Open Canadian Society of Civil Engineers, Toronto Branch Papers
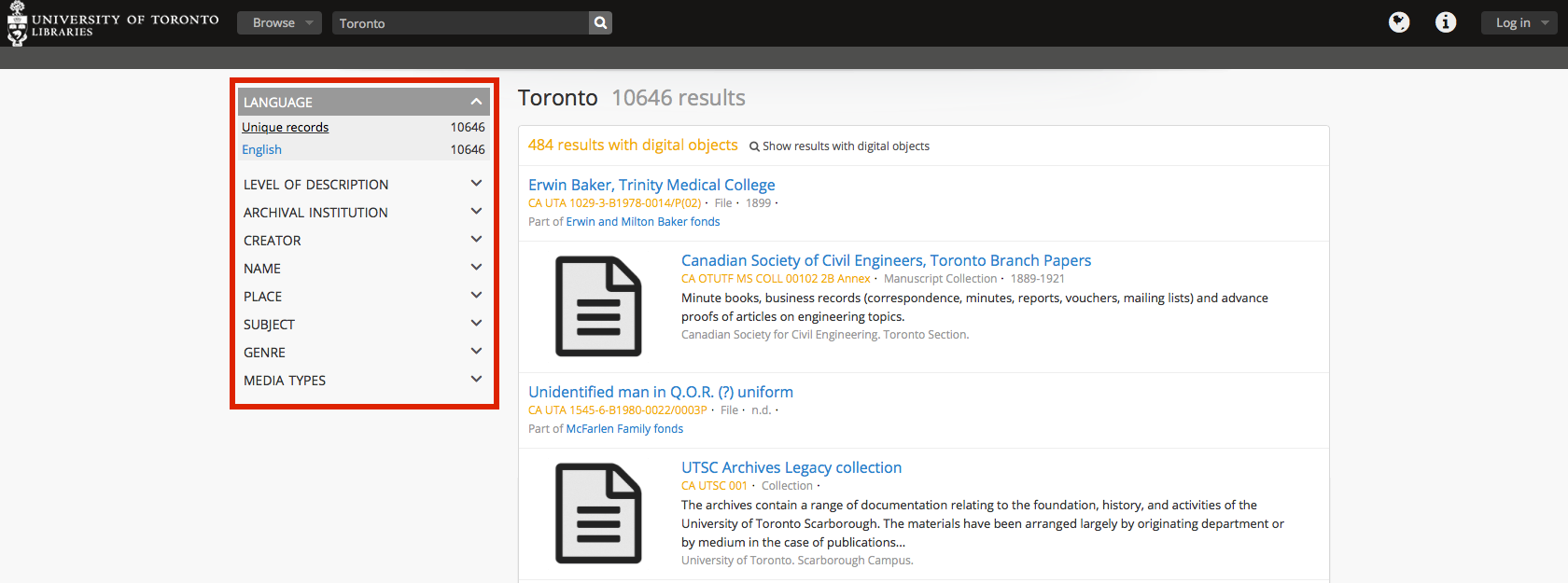The image size is (1568, 583). (886, 260)
